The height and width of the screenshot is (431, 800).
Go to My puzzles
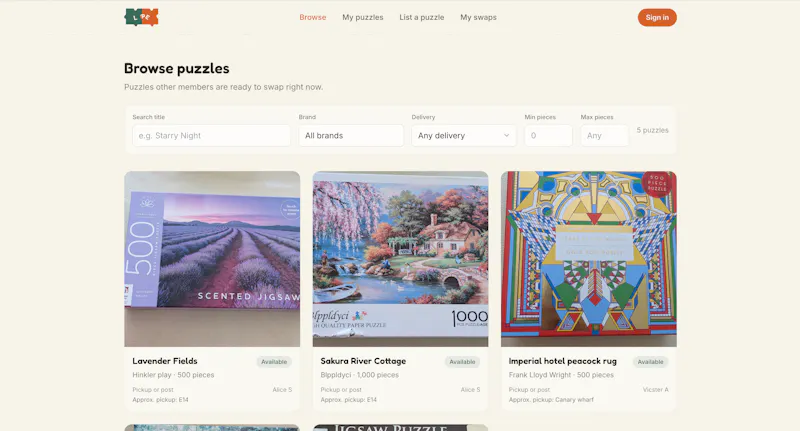[x=363, y=17]
